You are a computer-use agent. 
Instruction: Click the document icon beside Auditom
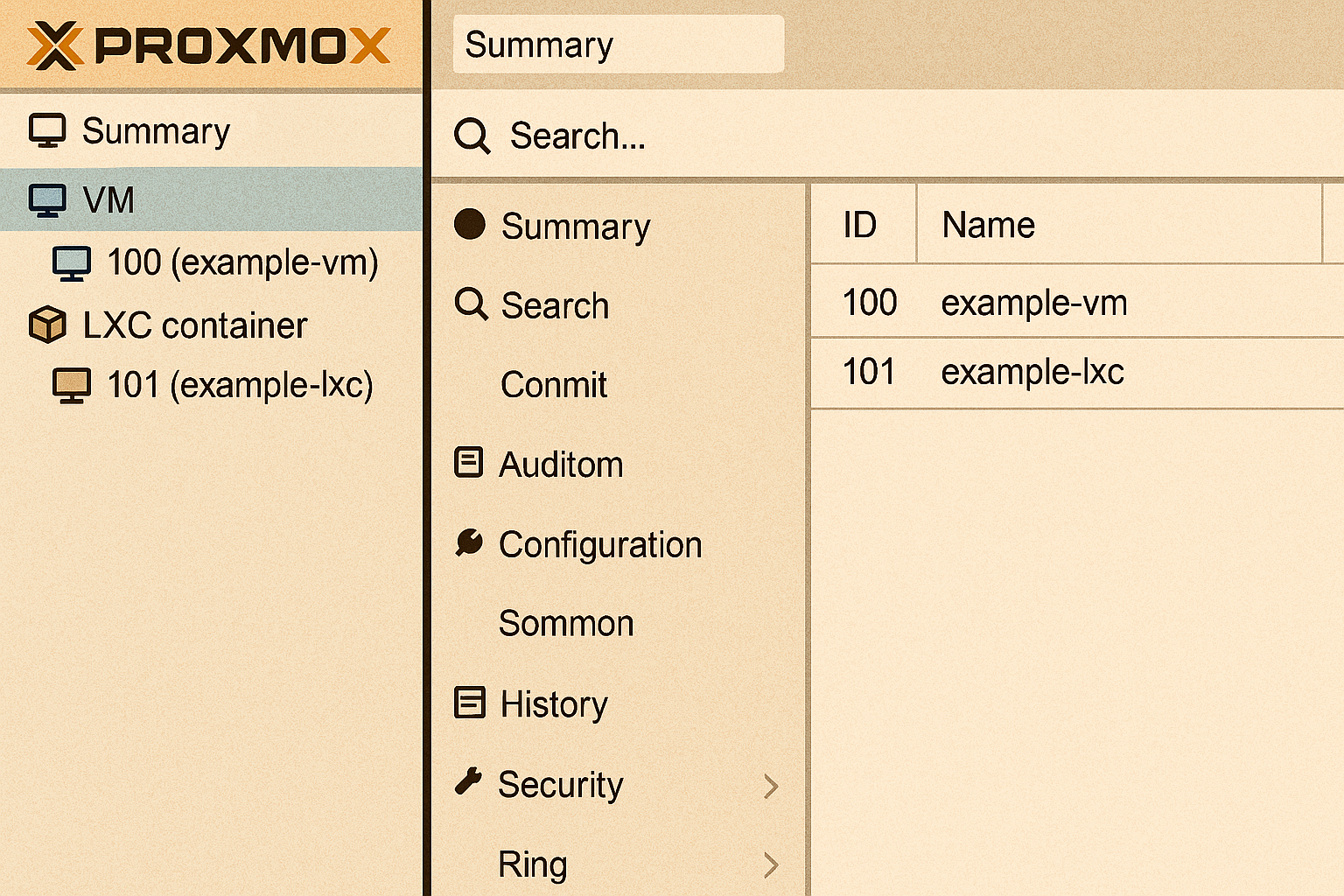coord(469,462)
